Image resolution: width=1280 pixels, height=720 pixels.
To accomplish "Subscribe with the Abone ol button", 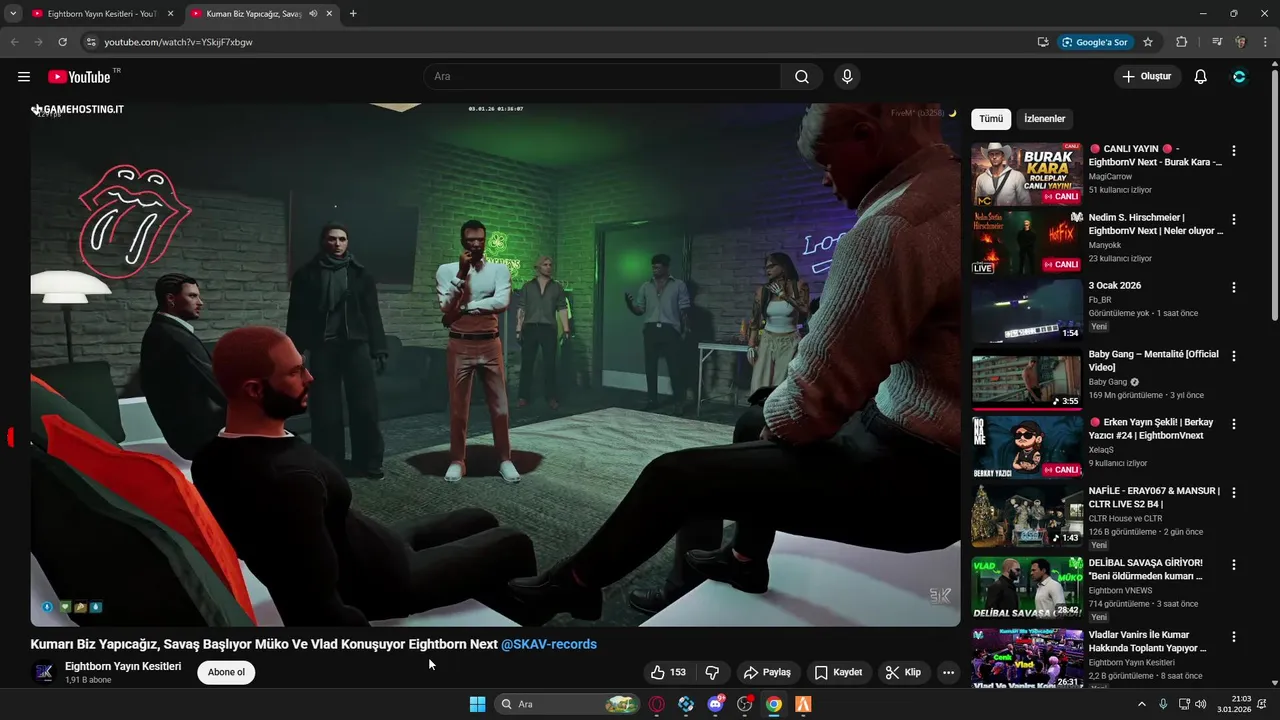I will pyautogui.click(x=226, y=672).
